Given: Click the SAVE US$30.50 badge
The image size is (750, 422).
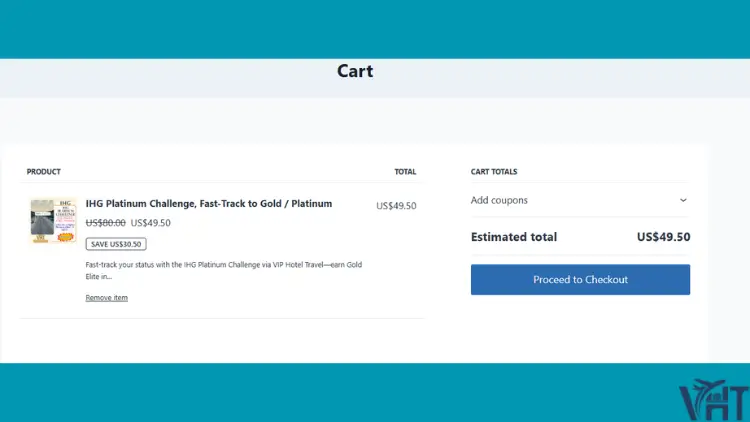Looking at the screenshot, I should [116, 244].
